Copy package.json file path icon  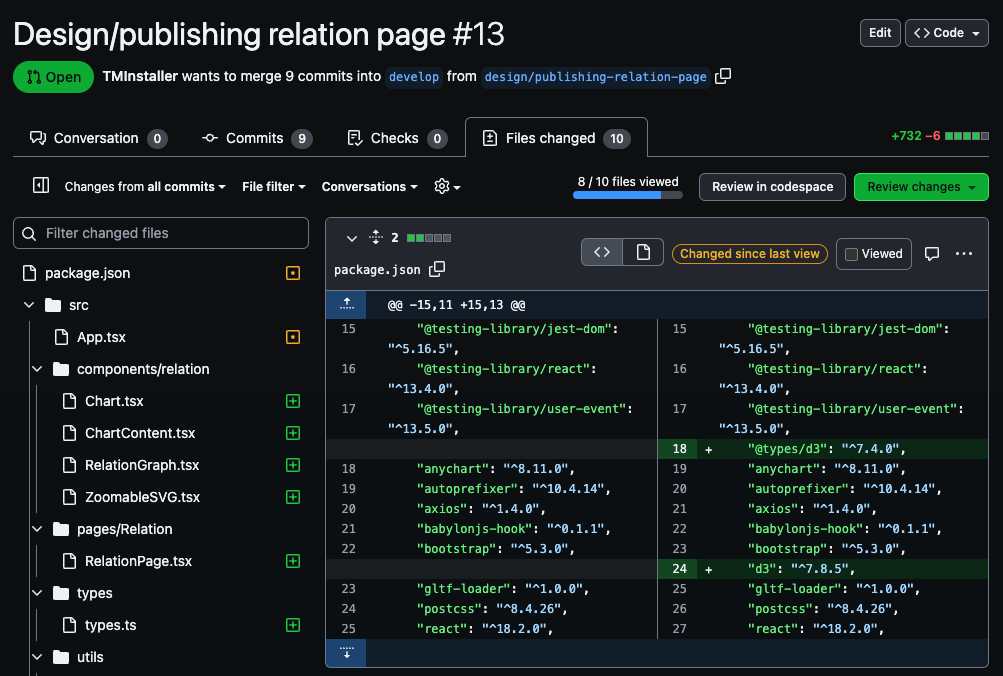pos(437,269)
